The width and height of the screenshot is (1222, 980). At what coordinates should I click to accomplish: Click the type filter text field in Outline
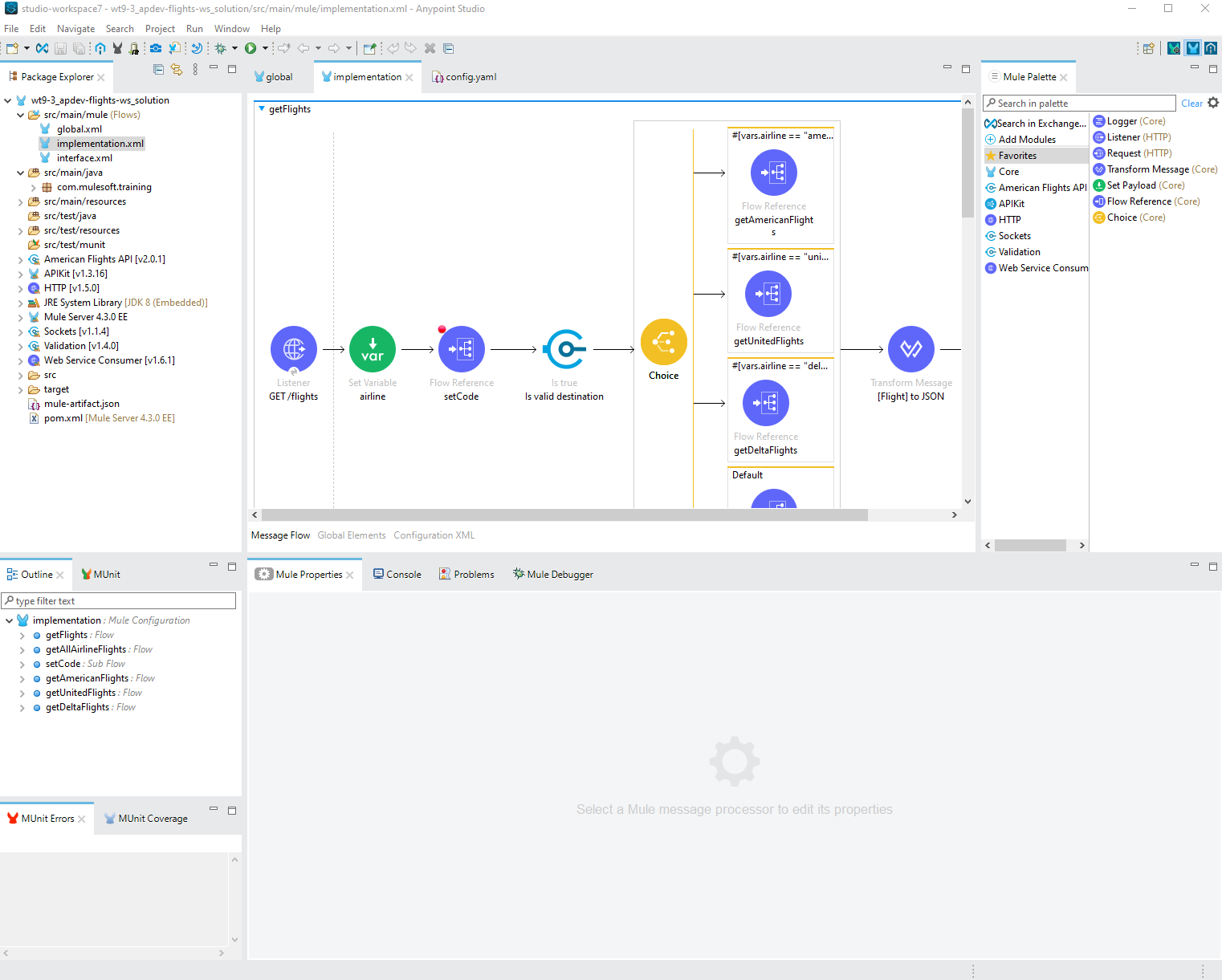click(119, 600)
